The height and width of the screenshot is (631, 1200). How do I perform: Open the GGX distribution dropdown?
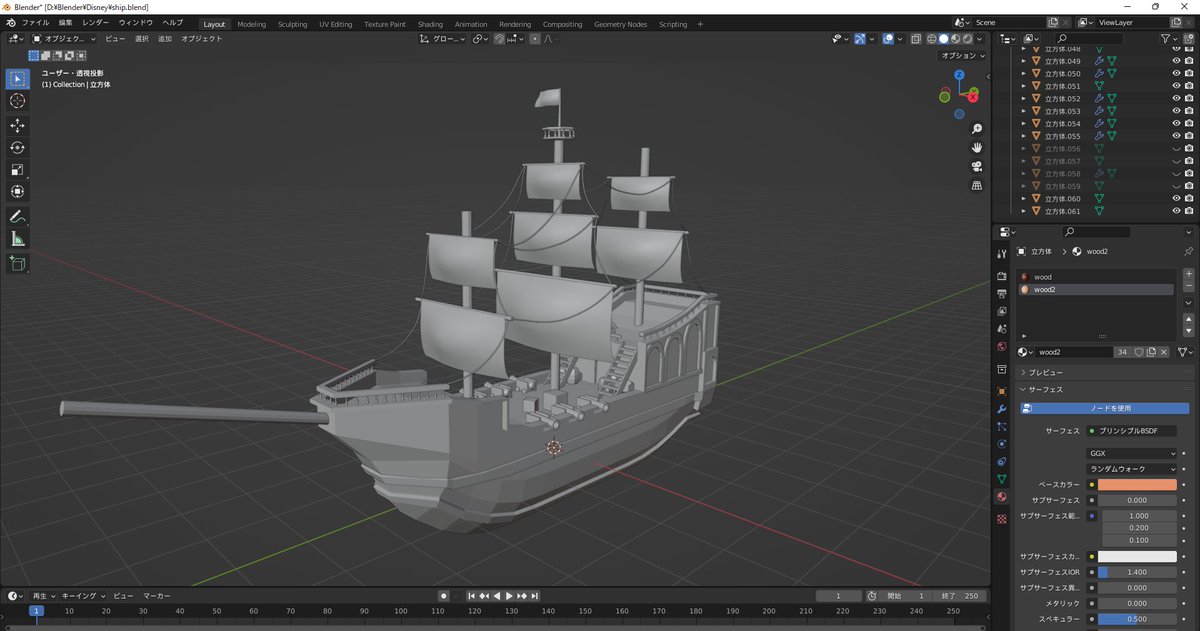1132,453
